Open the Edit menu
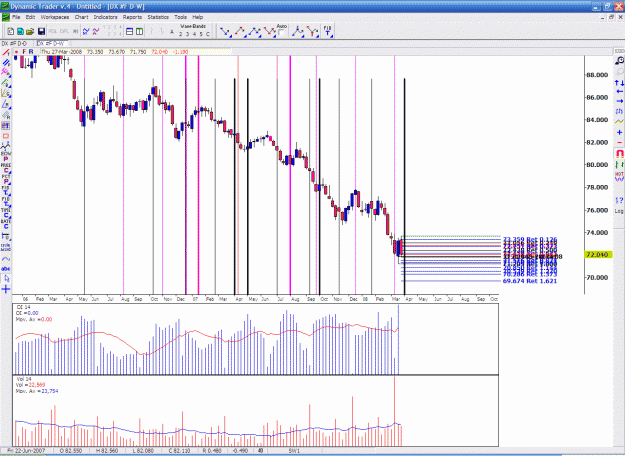This screenshot has height=456, width=625. tap(30, 17)
